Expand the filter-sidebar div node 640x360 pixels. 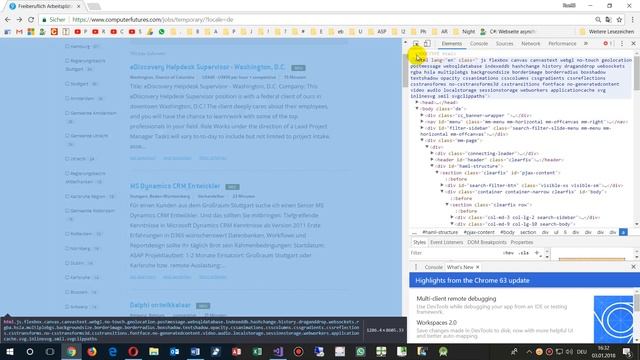click(x=422, y=128)
